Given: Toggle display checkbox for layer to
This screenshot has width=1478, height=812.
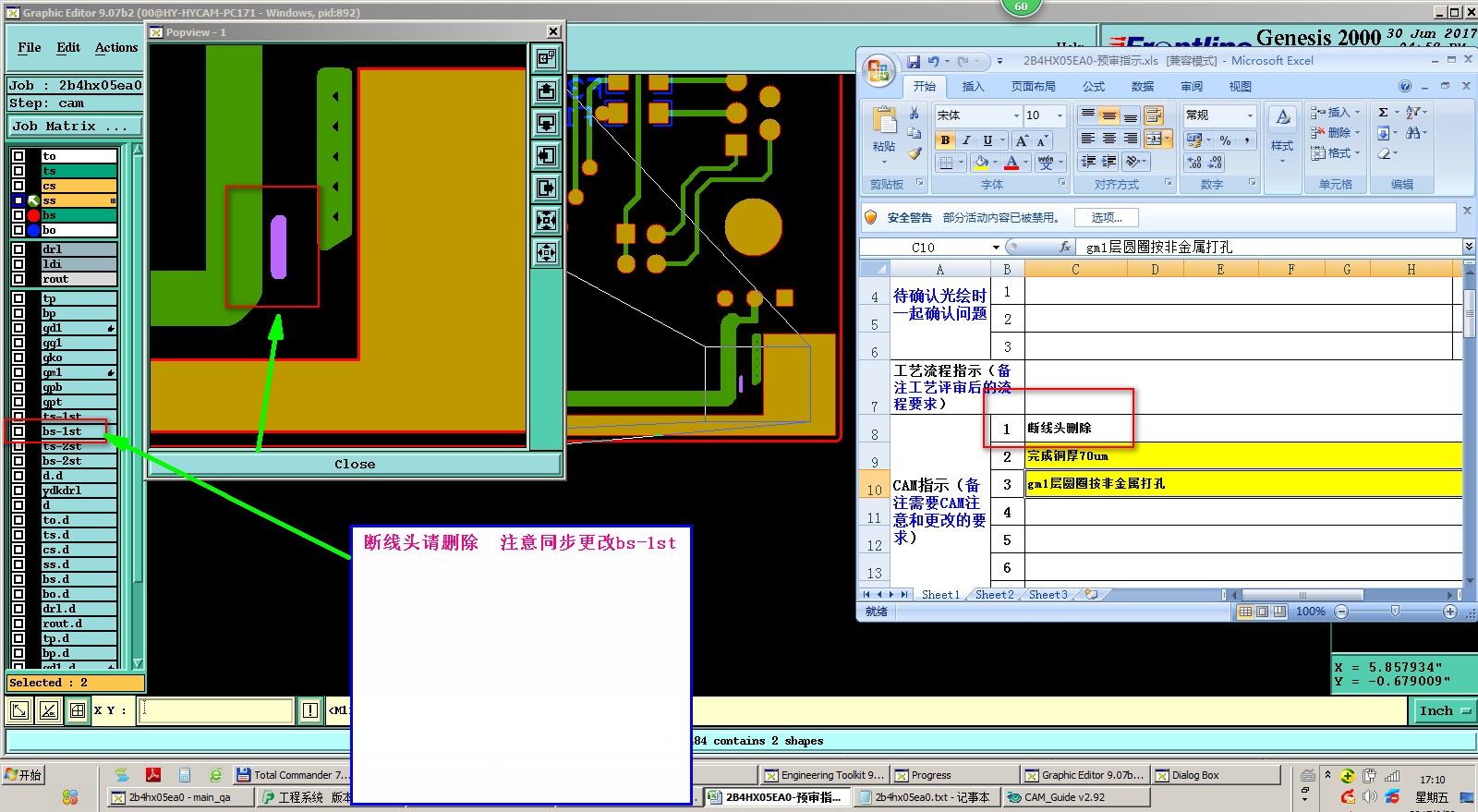Looking at the screenshot, I should [18, 156].
